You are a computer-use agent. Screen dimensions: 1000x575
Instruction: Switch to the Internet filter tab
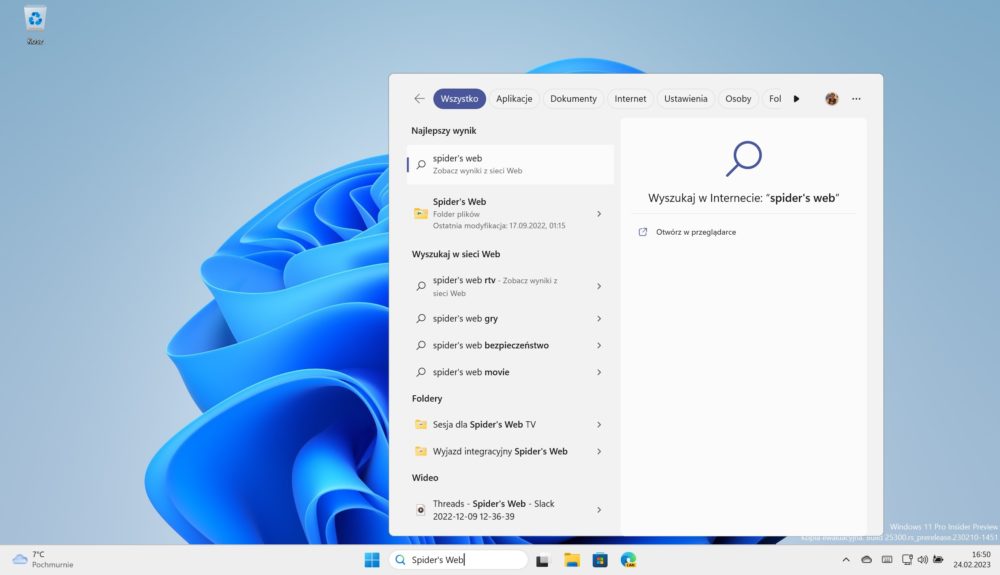(x=630, y=99)
